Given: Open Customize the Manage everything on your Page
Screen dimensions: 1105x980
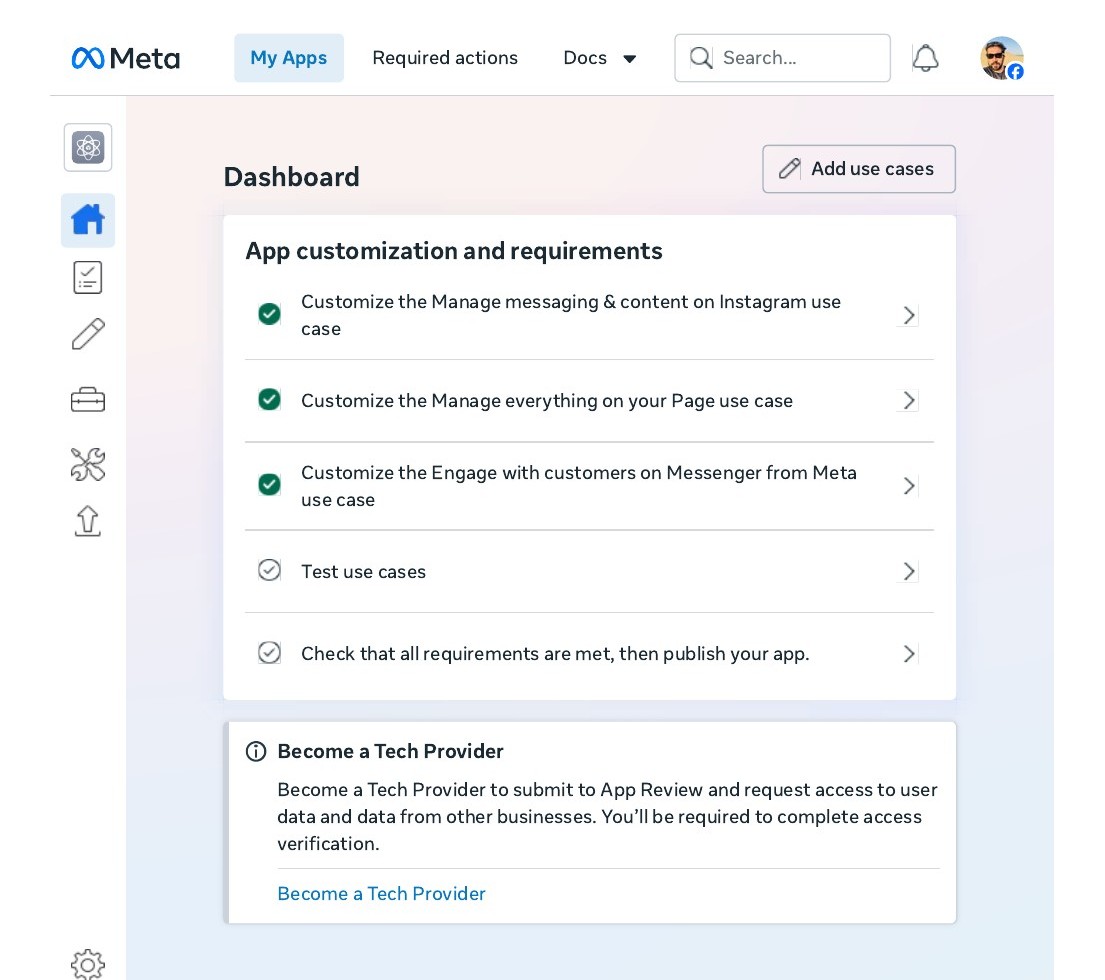Looking at the screenshot, I should (589, 401).
